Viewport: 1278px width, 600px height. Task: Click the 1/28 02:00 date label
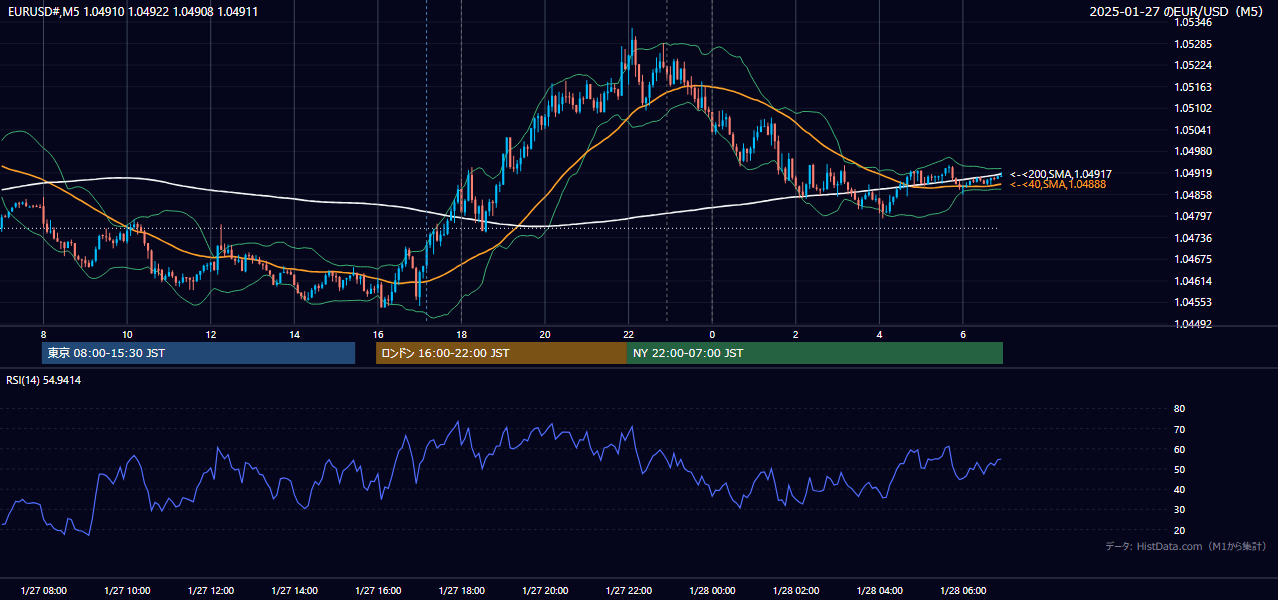click(x=796, y=591)
